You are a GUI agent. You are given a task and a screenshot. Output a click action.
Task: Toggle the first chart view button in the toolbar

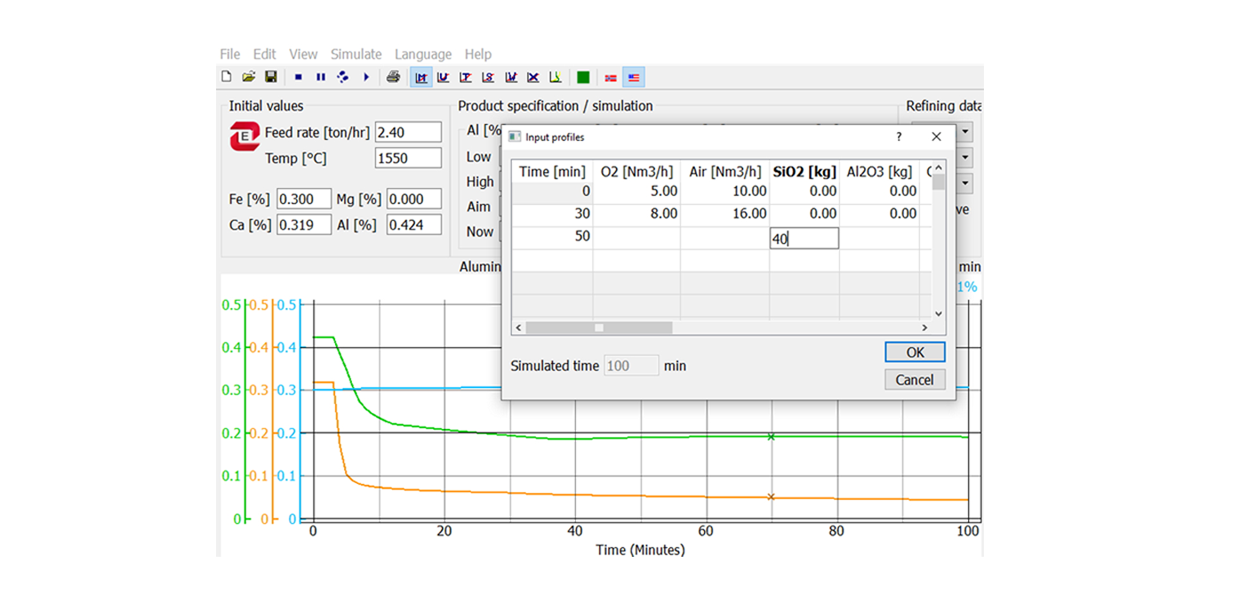pyautogui.click(x=421, y=77)
